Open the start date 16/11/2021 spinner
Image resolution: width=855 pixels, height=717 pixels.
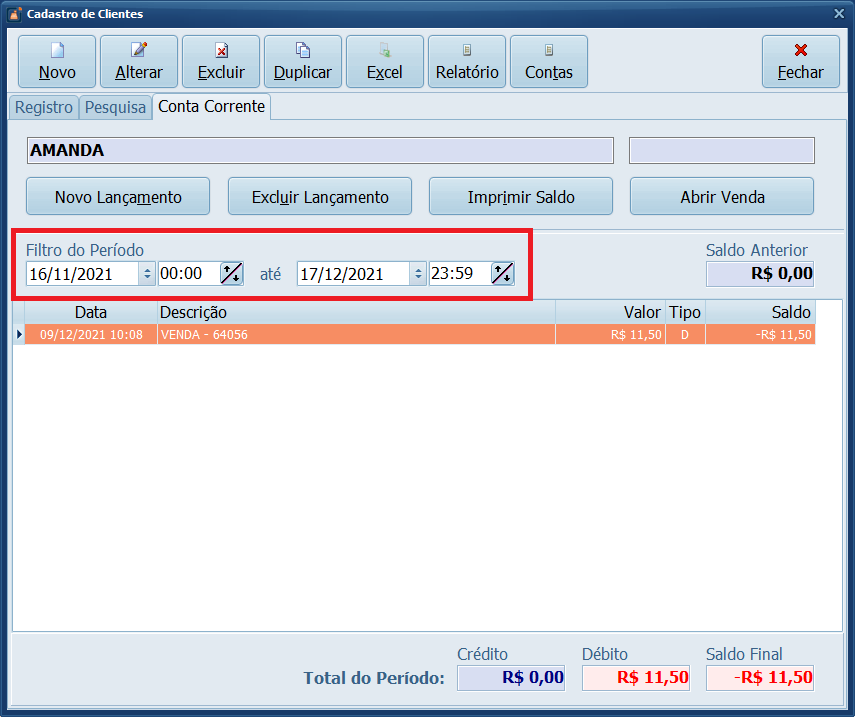click(147, 273)
